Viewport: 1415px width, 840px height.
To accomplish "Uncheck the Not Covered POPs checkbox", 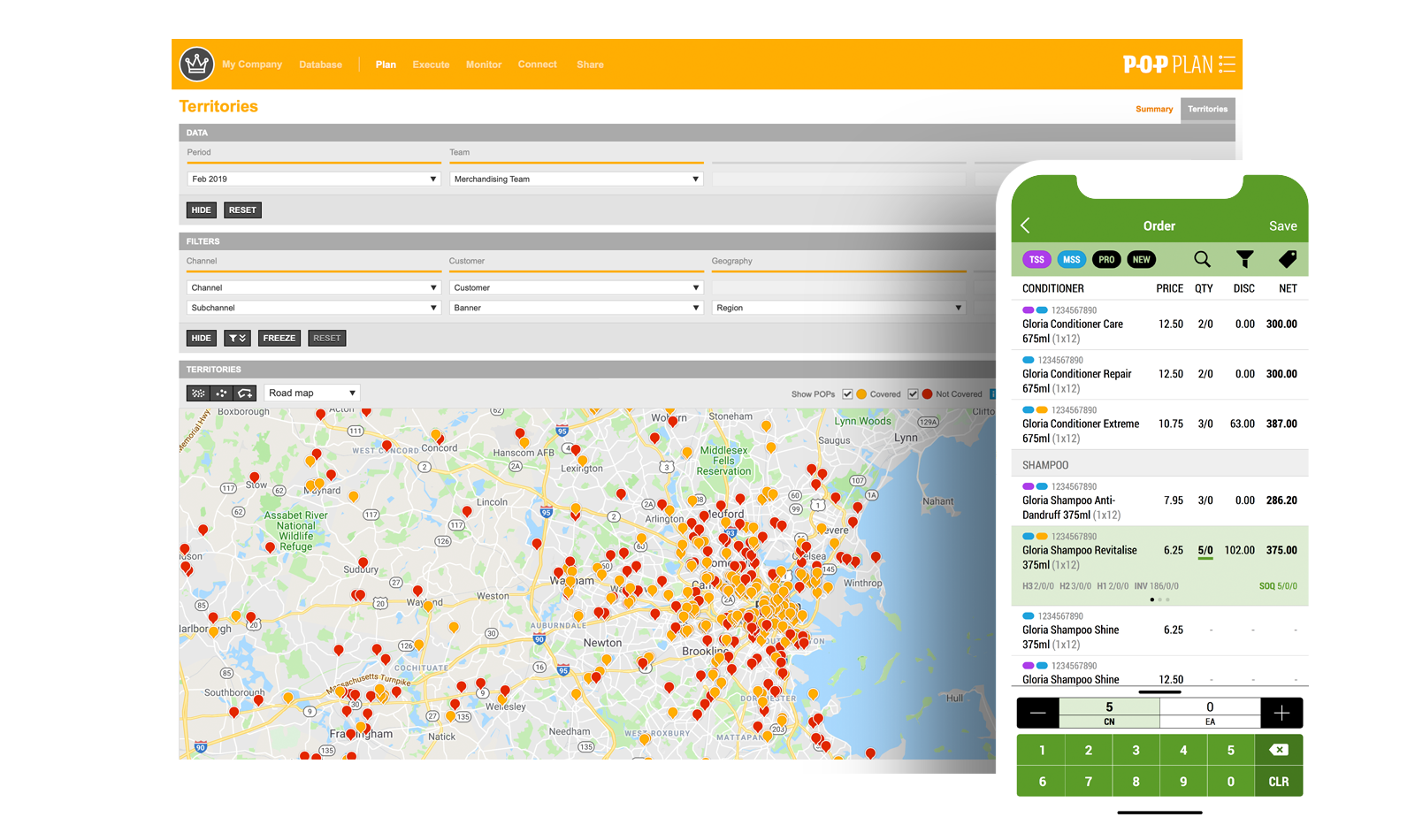I will [x=913, y=393].
